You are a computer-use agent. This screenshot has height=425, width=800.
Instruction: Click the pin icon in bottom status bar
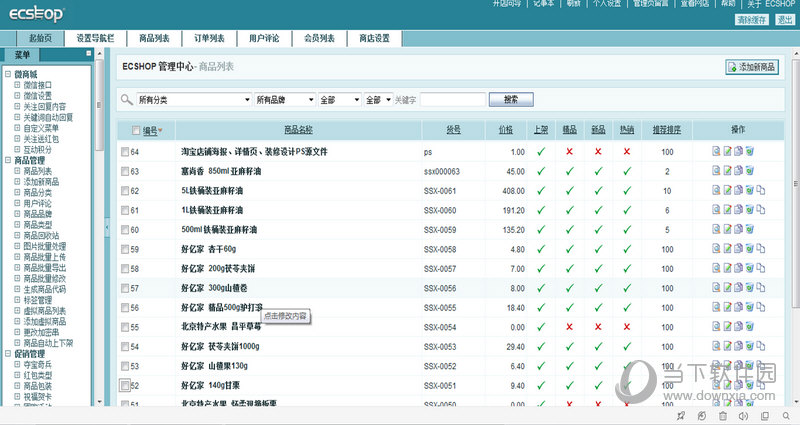[681, 416]
